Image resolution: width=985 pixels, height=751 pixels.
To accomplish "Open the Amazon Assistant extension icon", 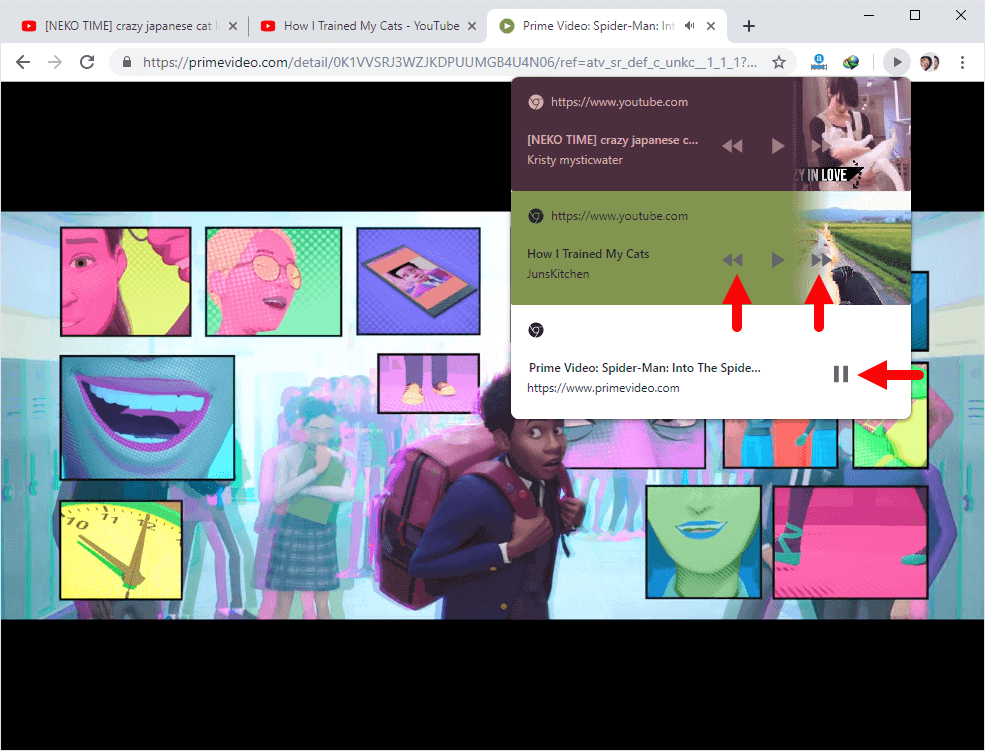I will [x=819, y=62].
